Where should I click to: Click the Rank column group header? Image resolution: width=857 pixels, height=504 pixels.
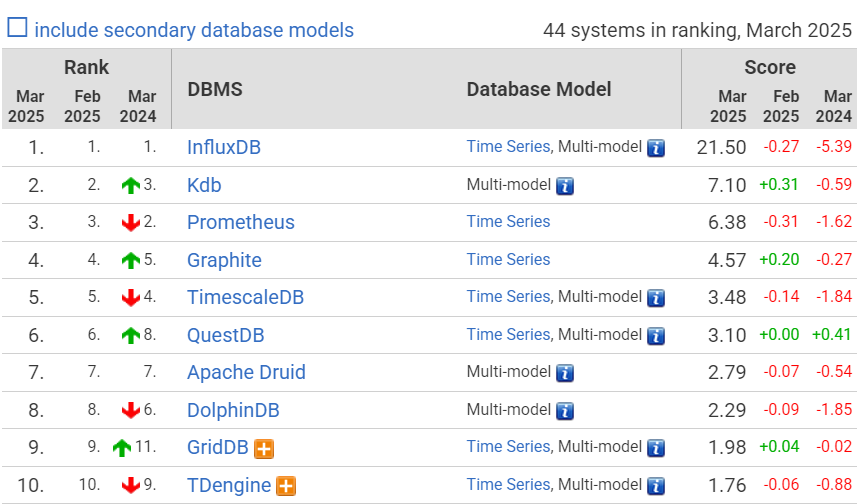[x=86, y=67]
